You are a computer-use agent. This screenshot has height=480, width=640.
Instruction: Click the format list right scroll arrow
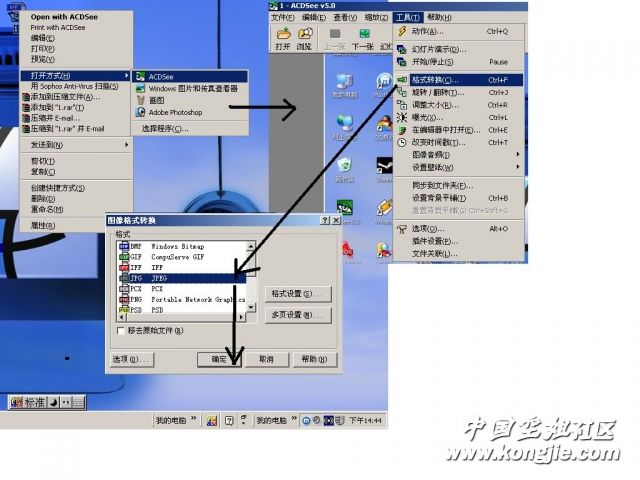tap(241, 317)
